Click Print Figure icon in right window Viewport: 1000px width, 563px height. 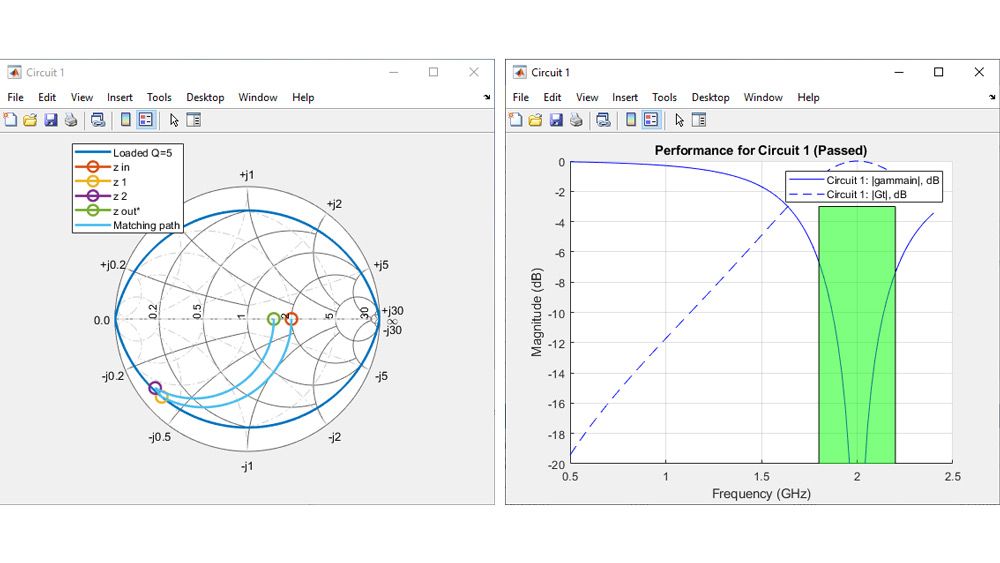click(576, 120)
